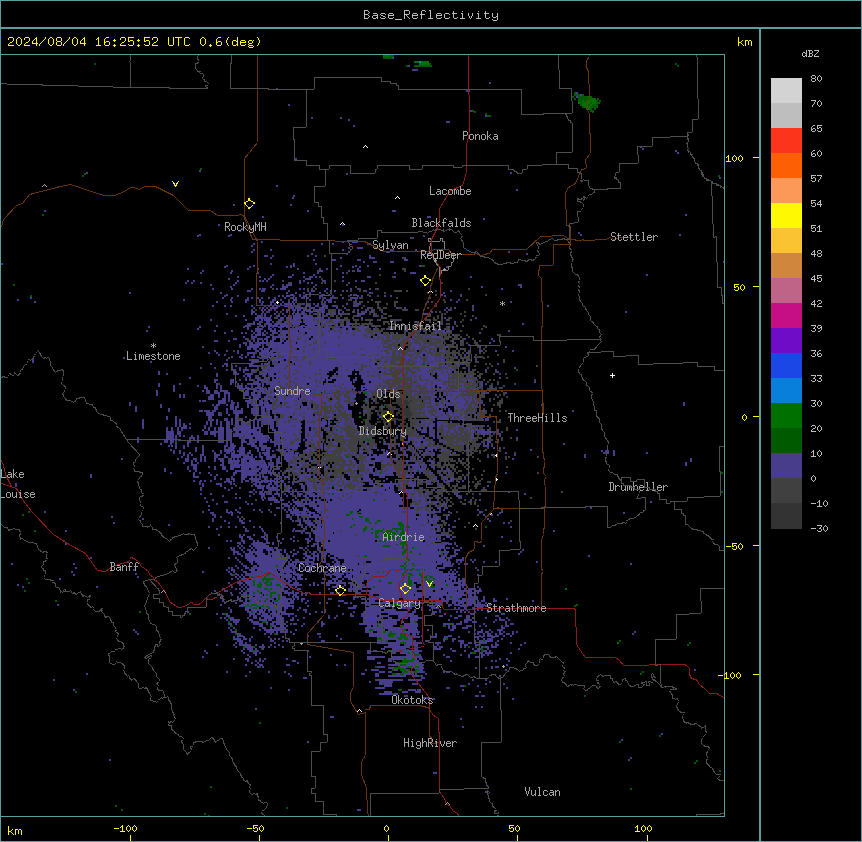Click the yellow legend swatch between 51 and 54
The height and width of the screenshot is (842, 862).
tap(786, 215)
